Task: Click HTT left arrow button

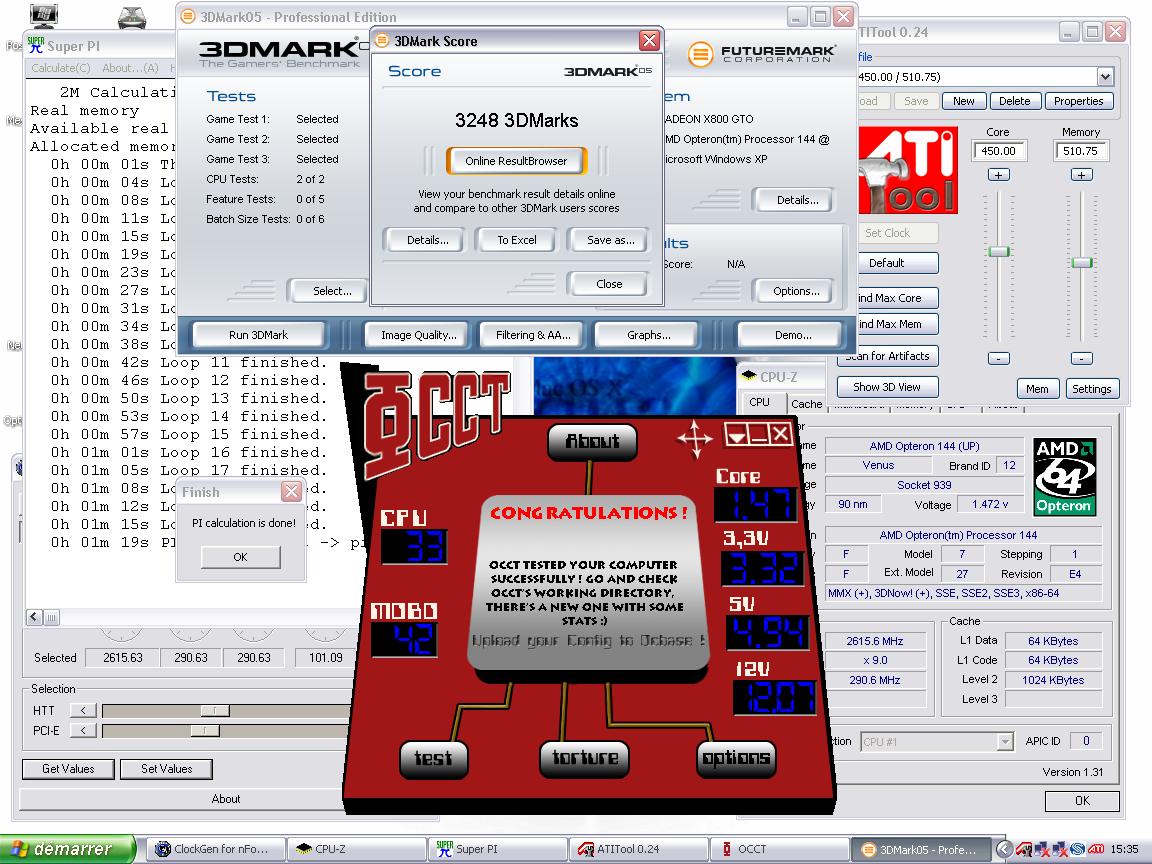Action: [83, 710]
